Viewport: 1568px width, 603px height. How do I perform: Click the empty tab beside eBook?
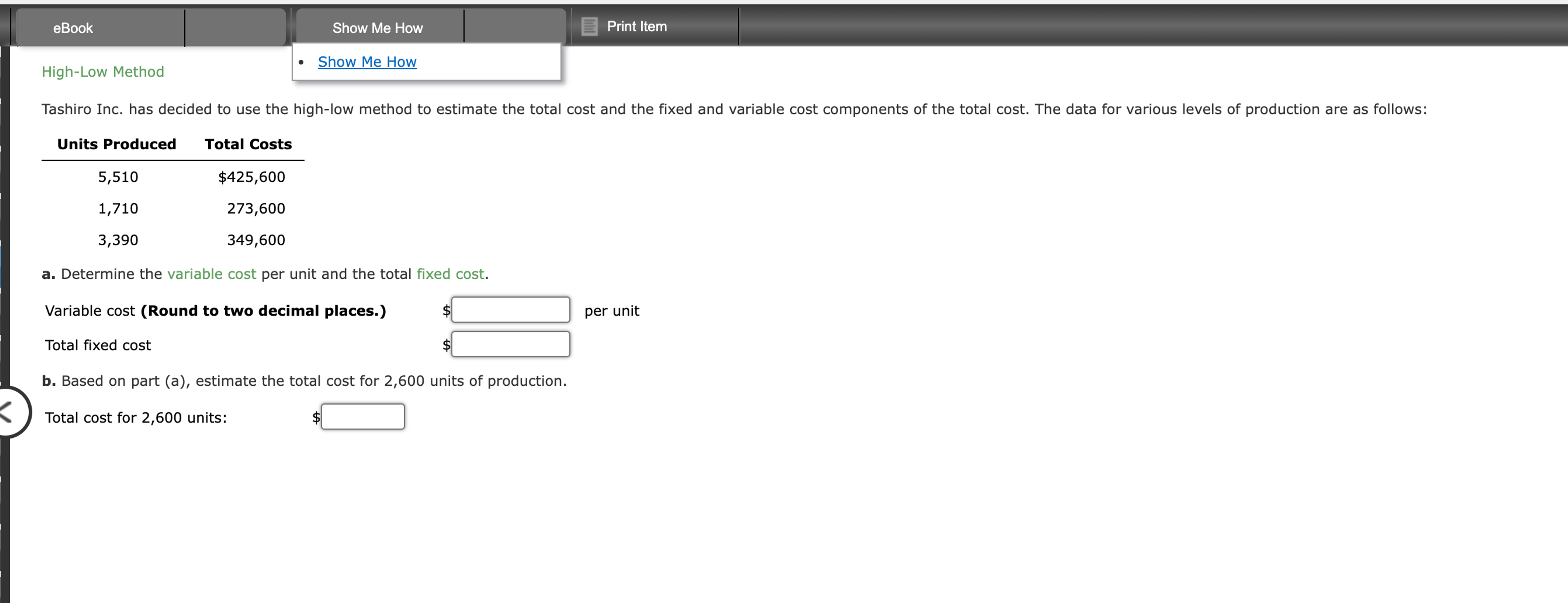tap(236, 27)
